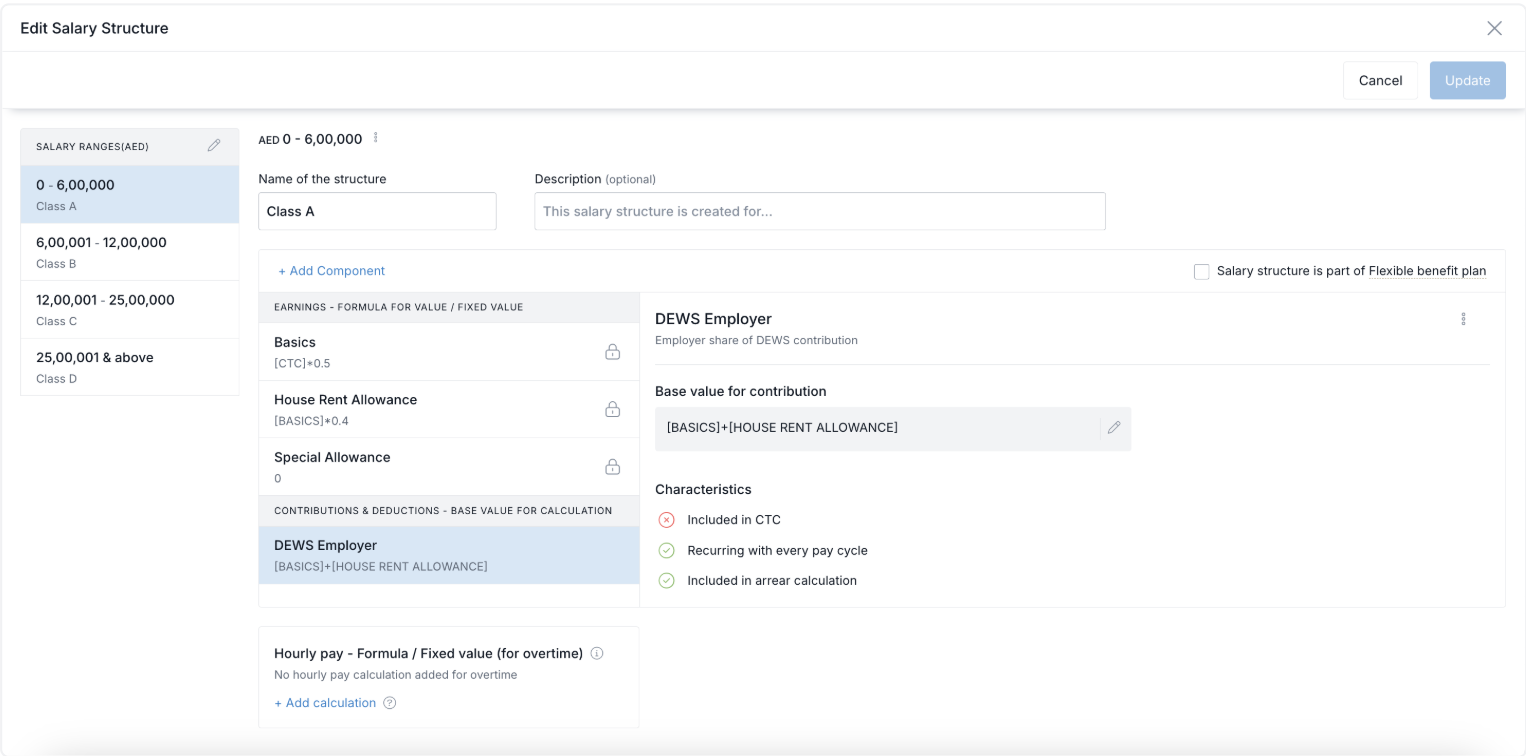Enable Flexible benefit plan checkbox
This screenshot has width=1526, height=756.
[x=1202, y=272]
